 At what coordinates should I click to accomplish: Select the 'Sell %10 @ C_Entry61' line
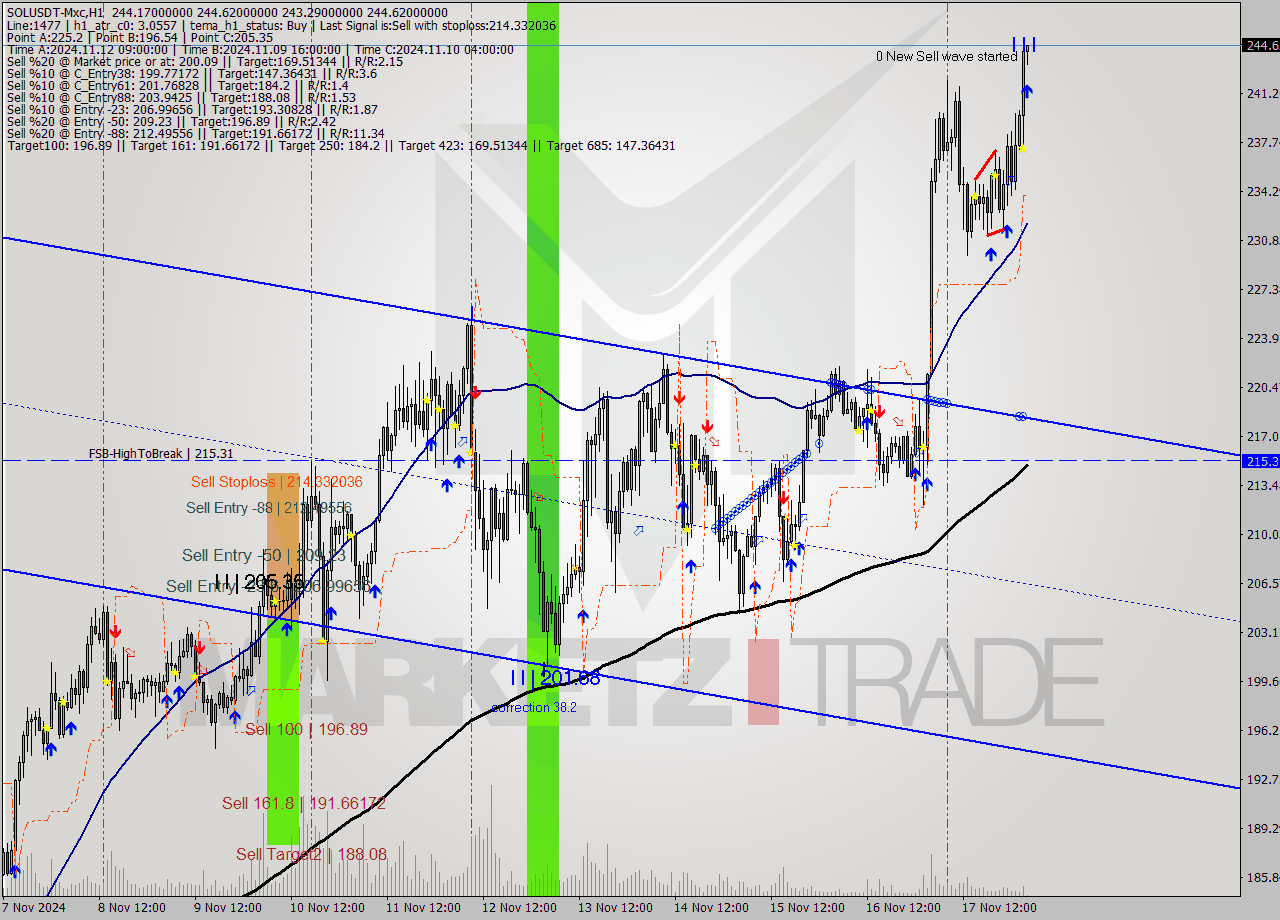click(177, 85)
